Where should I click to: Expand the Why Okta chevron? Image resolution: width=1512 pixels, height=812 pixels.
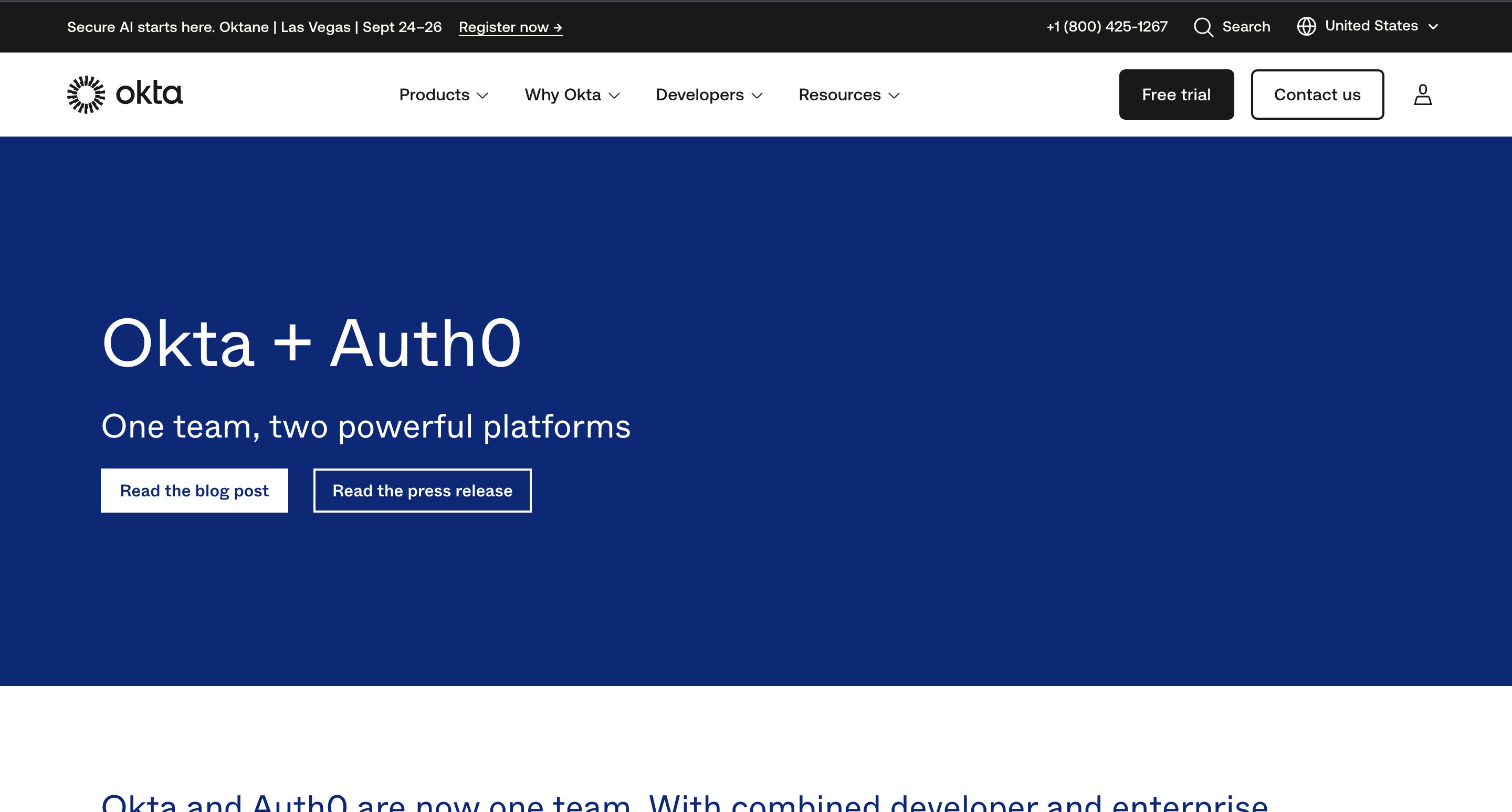[614, 96]
